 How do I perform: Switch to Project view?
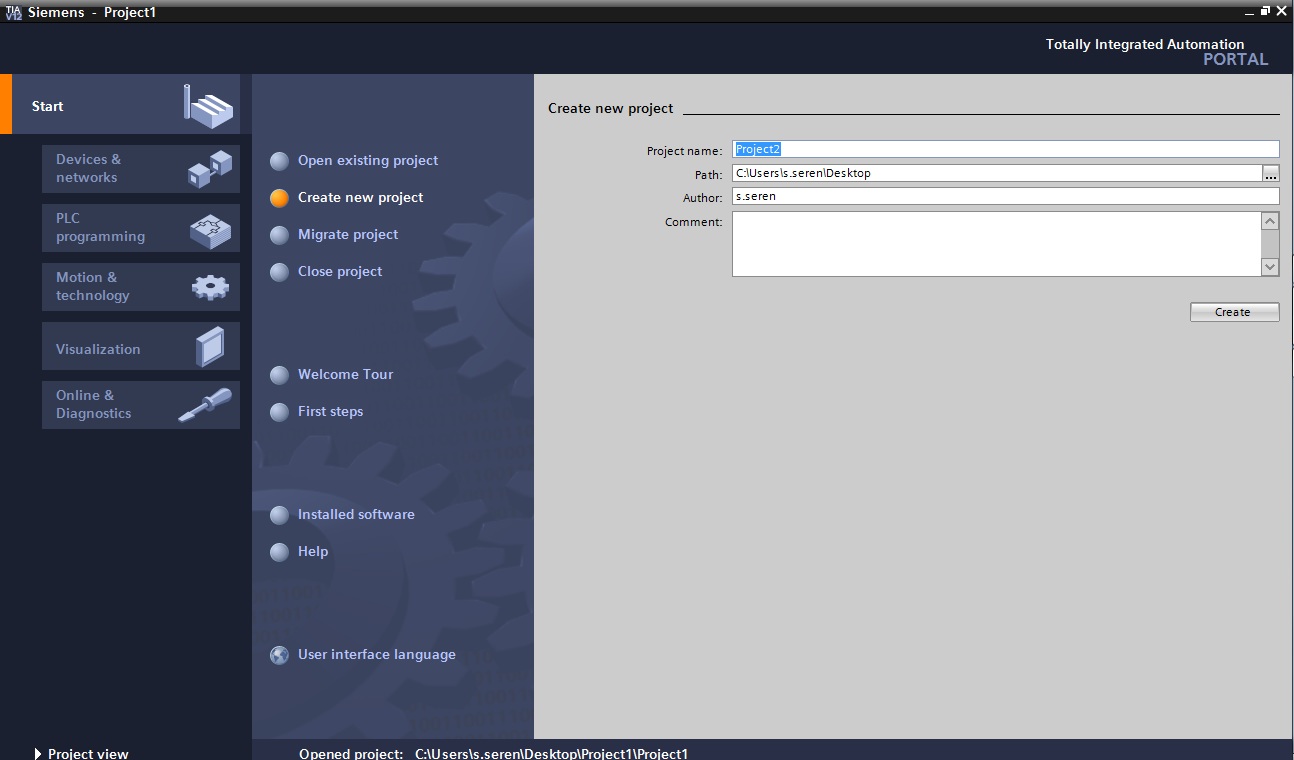[81, 753]
